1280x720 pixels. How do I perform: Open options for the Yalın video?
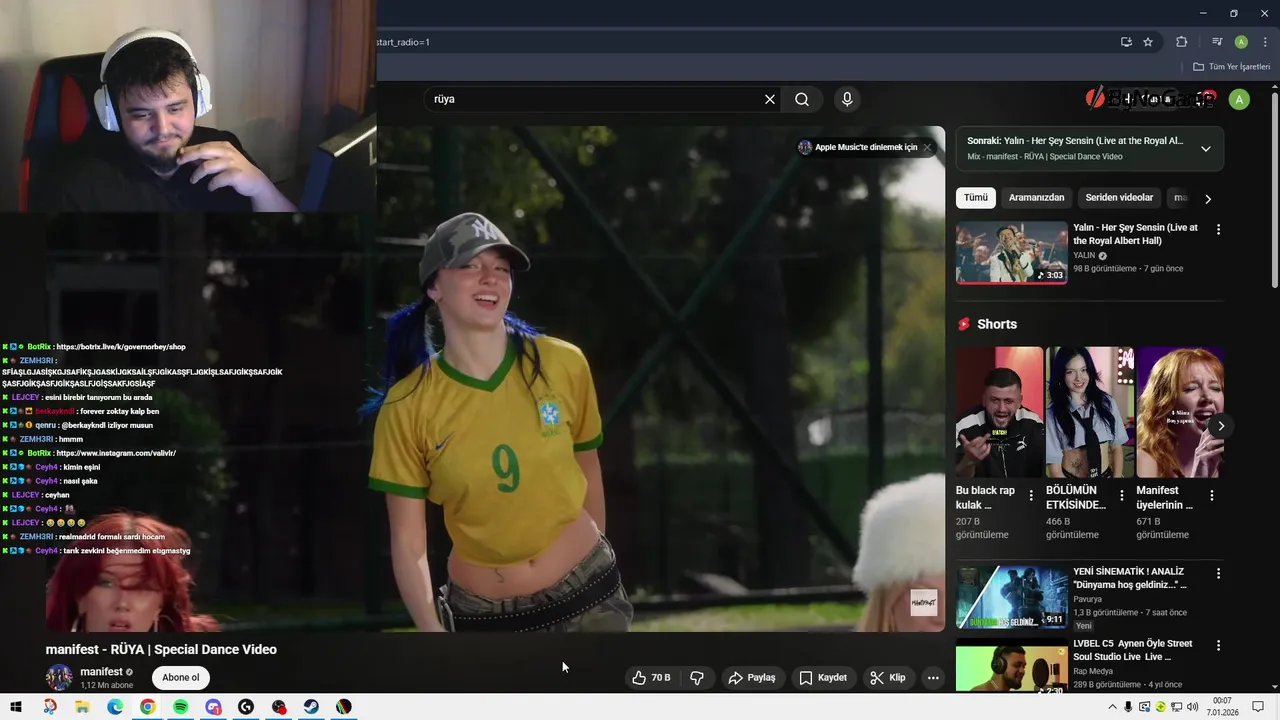[x=1218, y=229]
